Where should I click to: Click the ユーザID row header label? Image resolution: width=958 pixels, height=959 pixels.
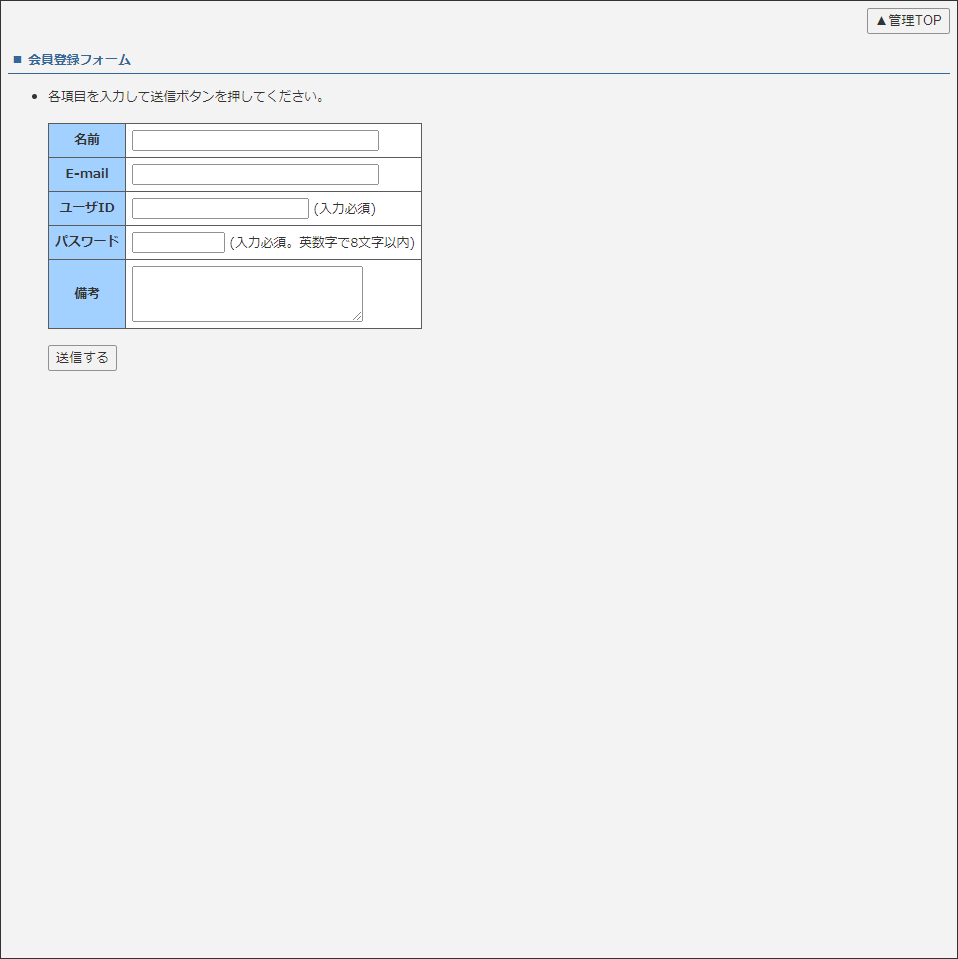[86, 207]
